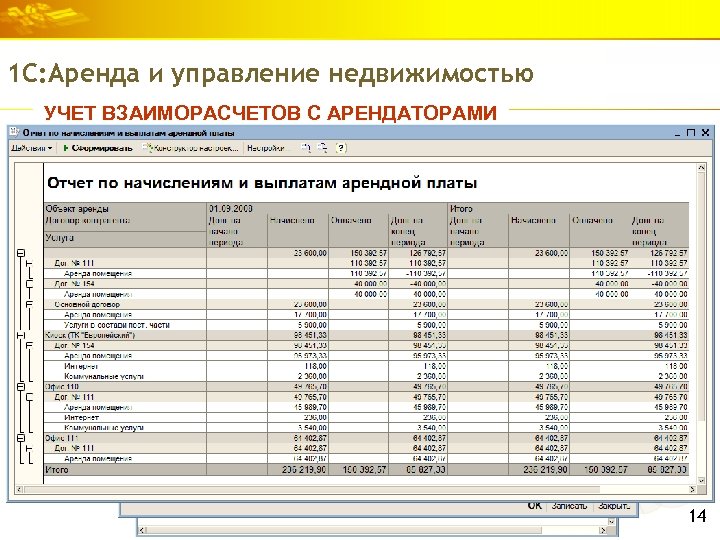The height and width of the screenshot is (540, 720).
Task: Click the report vertical scrollbar down arrow
Action: [x=701, y=480]
